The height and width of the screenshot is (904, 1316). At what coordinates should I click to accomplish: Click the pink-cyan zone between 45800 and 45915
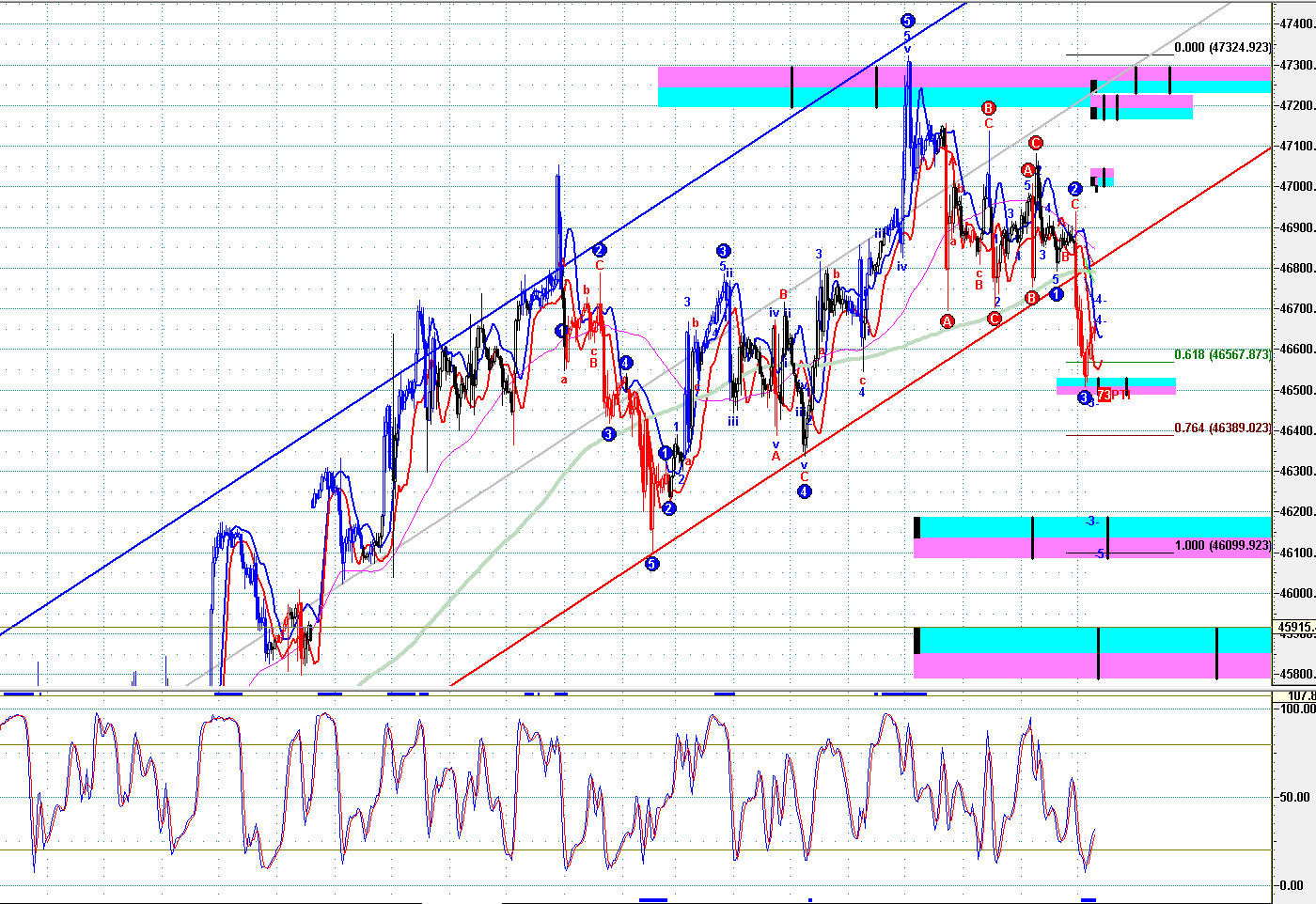click(1091, 652)
